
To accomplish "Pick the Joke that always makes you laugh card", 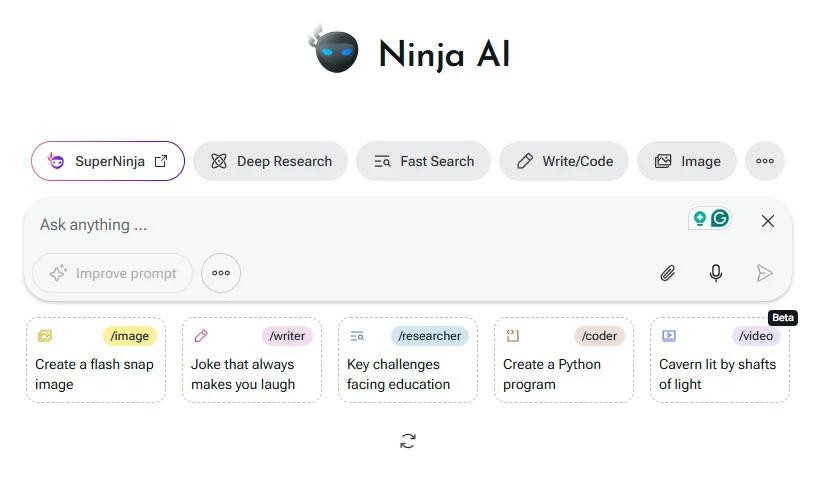I will click(252, 360).
